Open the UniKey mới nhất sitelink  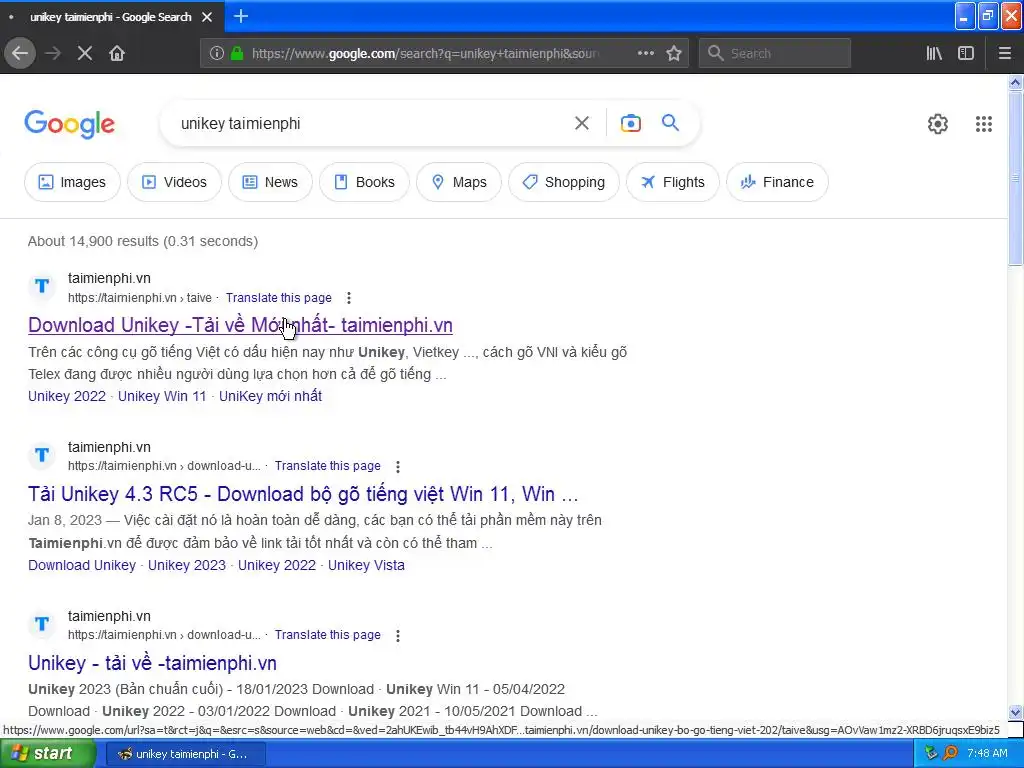pos(270,396)
